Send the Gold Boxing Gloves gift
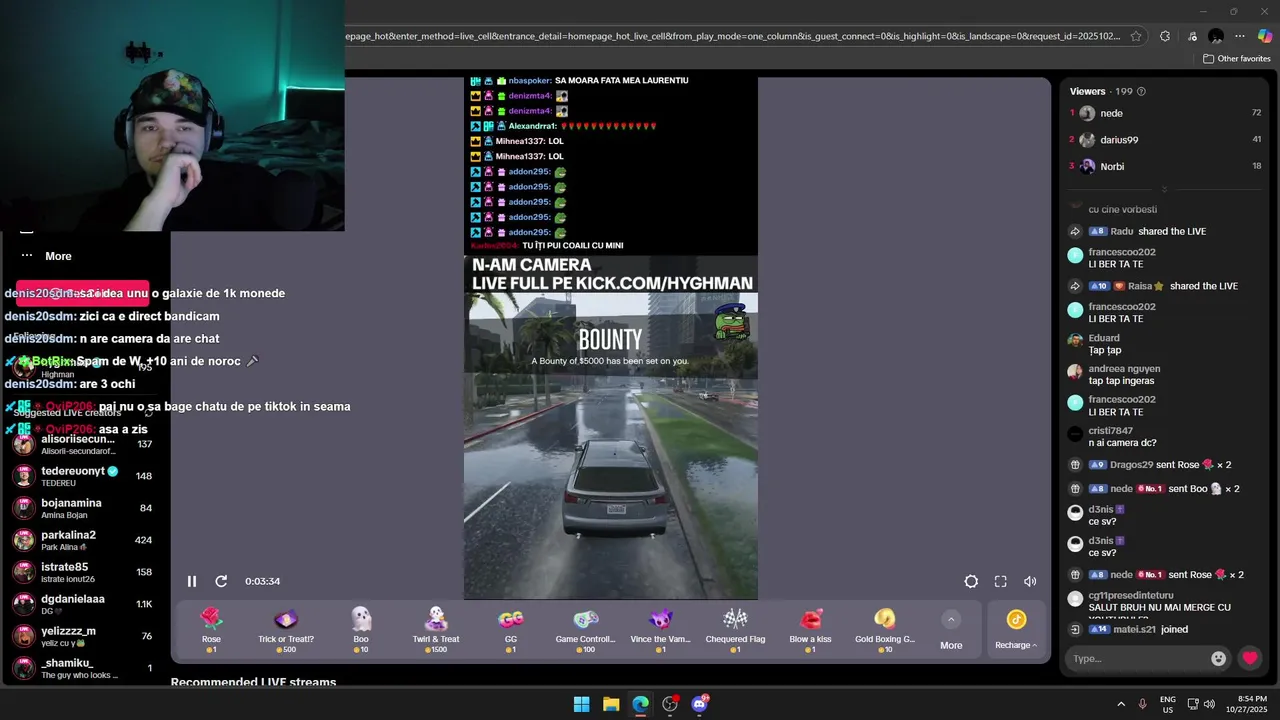The height and width of the screenshot is (720, 1280). point(885,630)
